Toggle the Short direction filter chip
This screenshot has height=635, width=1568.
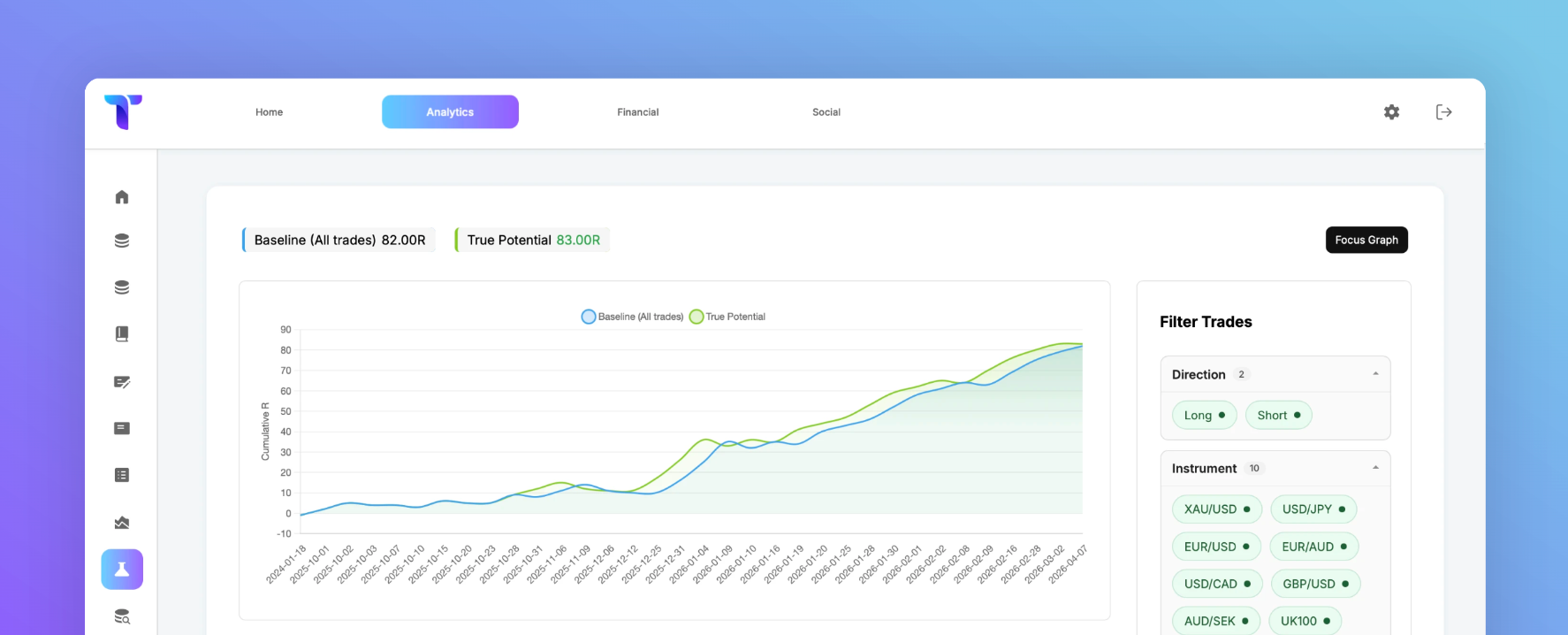[1278, 416]
